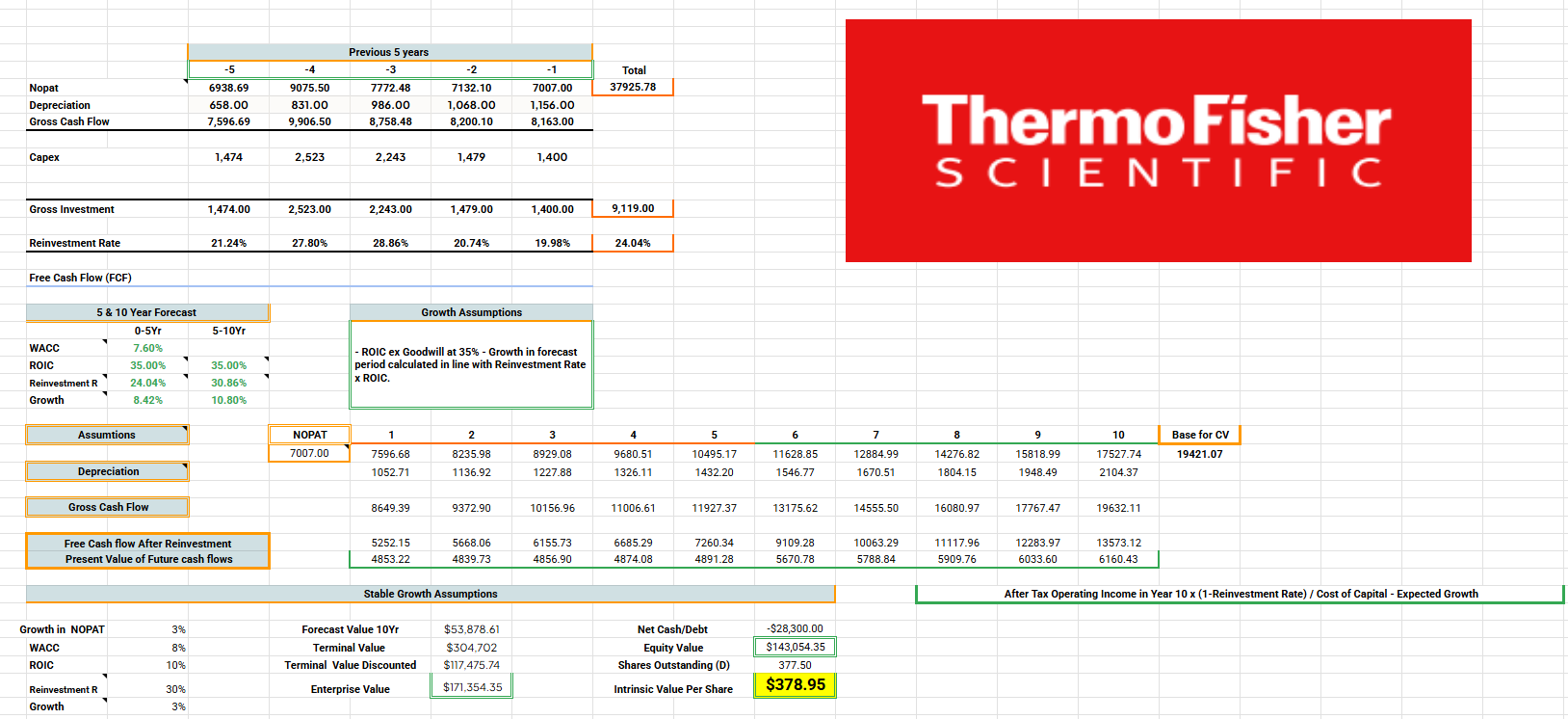Click the Depreciation value 658.00
The image size is (1568, 719).
pos(229,105)
